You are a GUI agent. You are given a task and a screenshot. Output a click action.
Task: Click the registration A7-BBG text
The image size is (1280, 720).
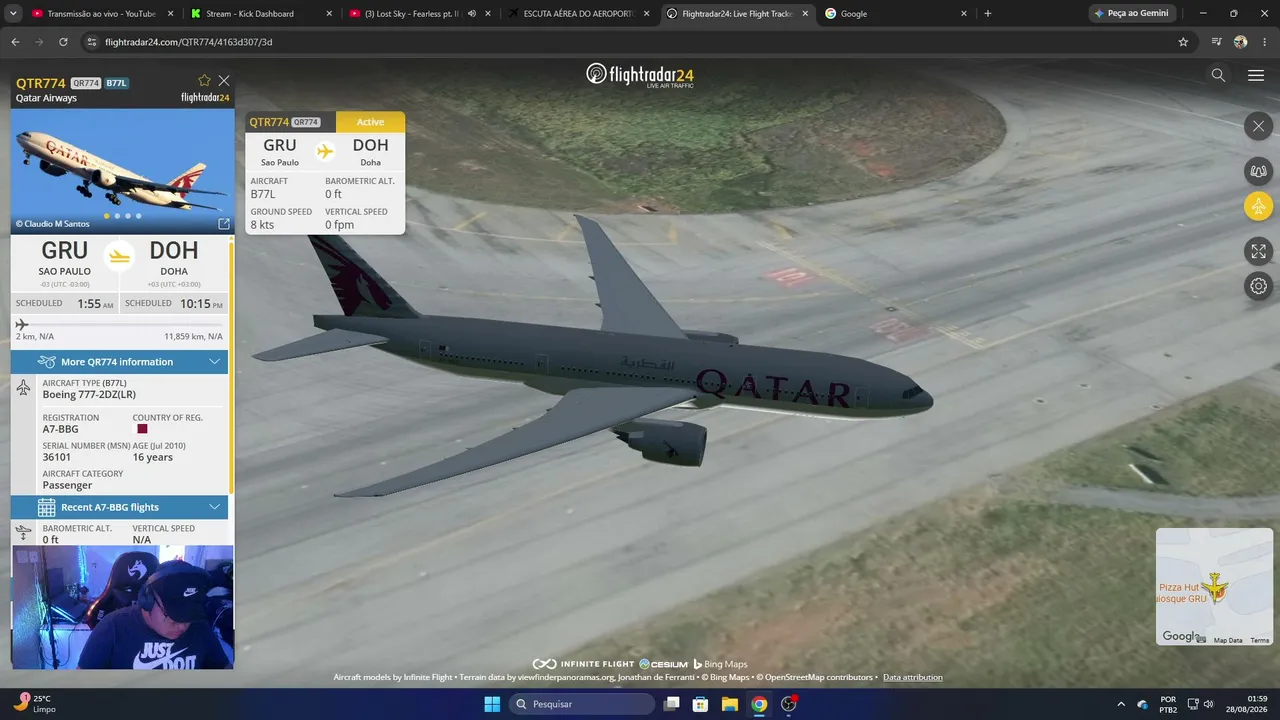60,429
